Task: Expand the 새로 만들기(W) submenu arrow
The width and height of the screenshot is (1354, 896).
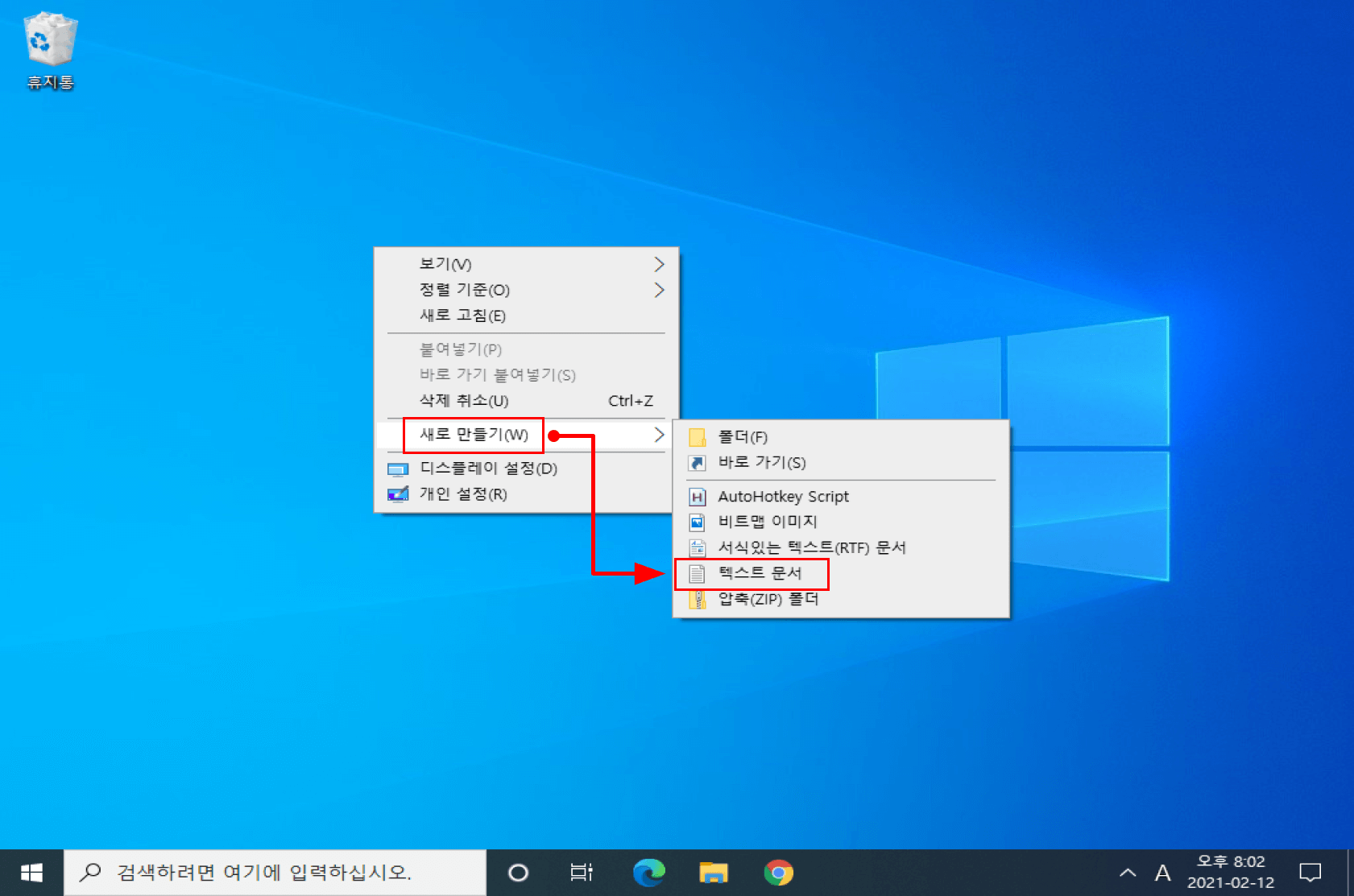Action: [x=659, y=435]
